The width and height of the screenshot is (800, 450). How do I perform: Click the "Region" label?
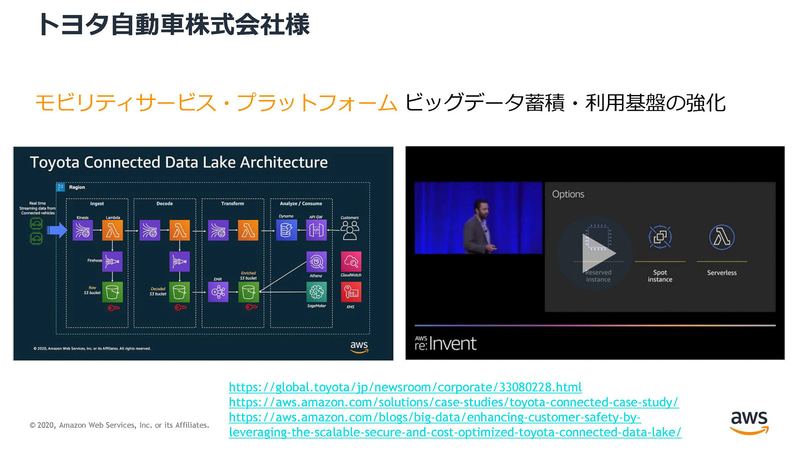tap(77, 187)
